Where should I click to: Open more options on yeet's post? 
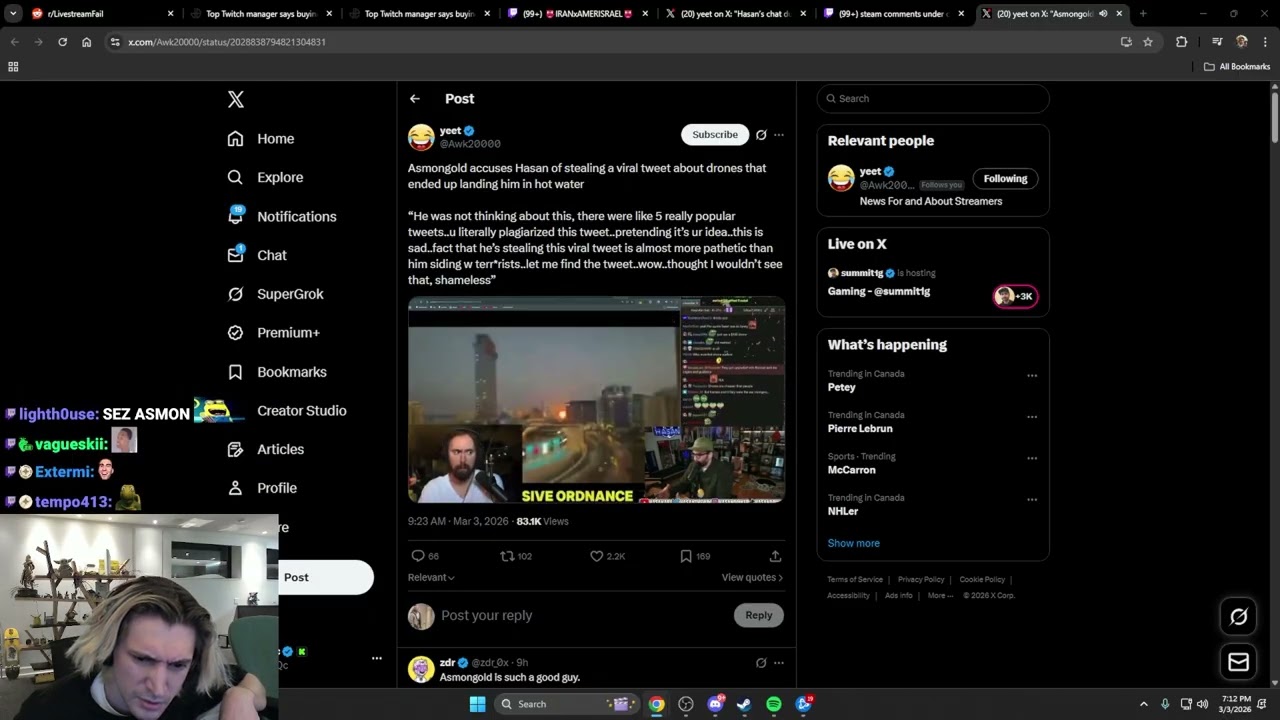779,135
